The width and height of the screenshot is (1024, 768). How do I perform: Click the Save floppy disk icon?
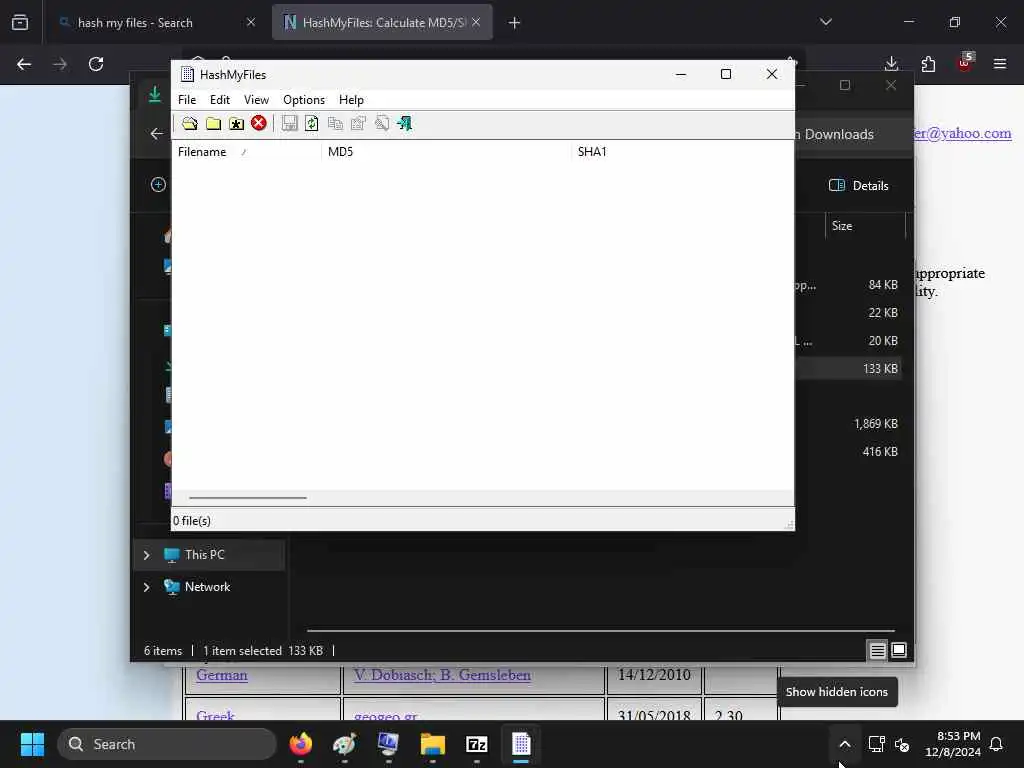pyautogui.click(x=289, y=123)
